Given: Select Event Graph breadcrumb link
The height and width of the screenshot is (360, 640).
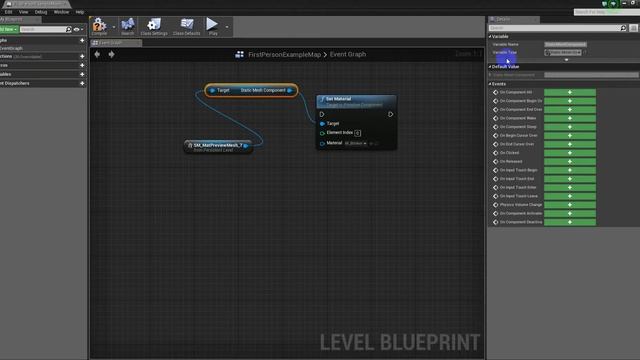Looking at the screenshot, I should point(348,54).
